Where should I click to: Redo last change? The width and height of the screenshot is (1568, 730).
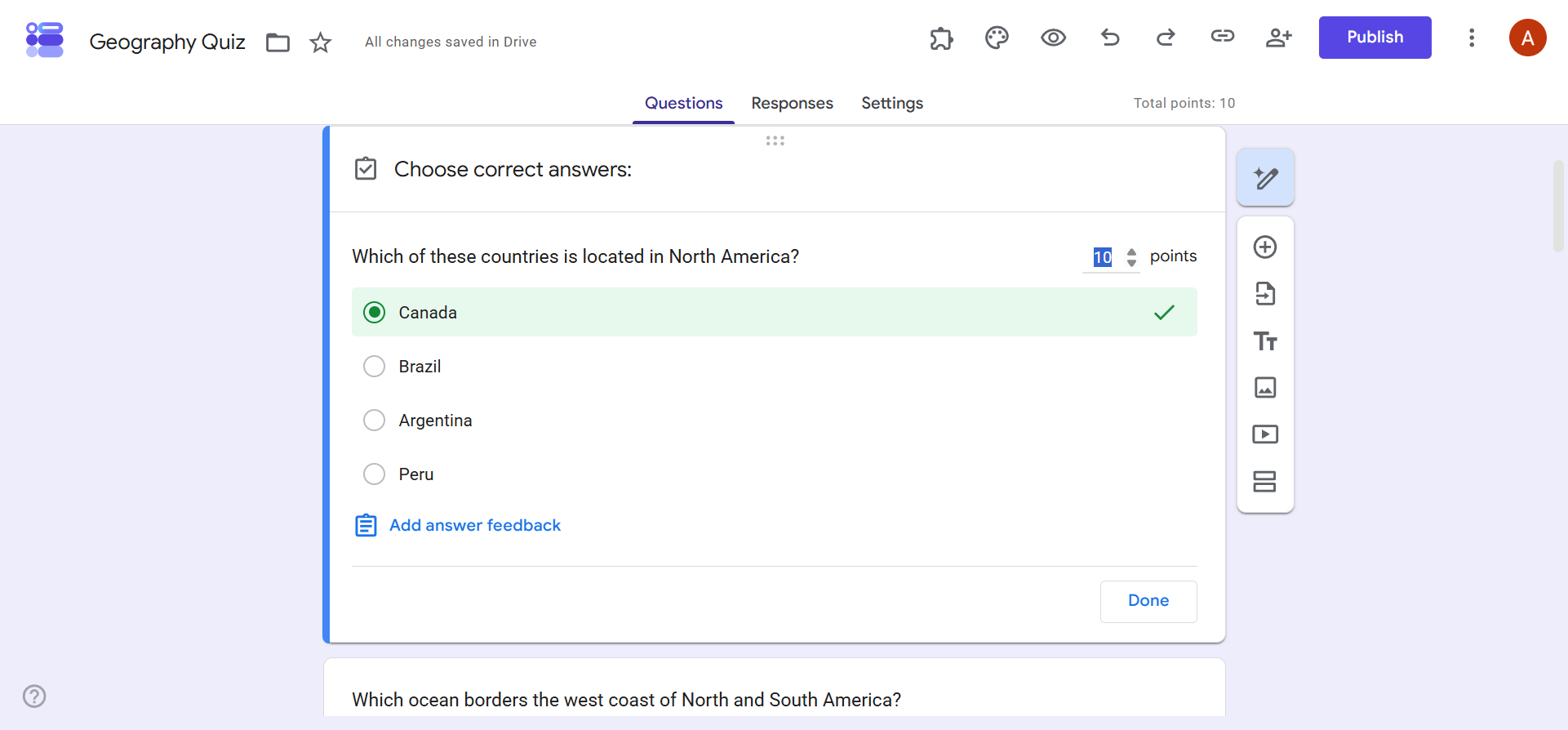coord(1166,37)
